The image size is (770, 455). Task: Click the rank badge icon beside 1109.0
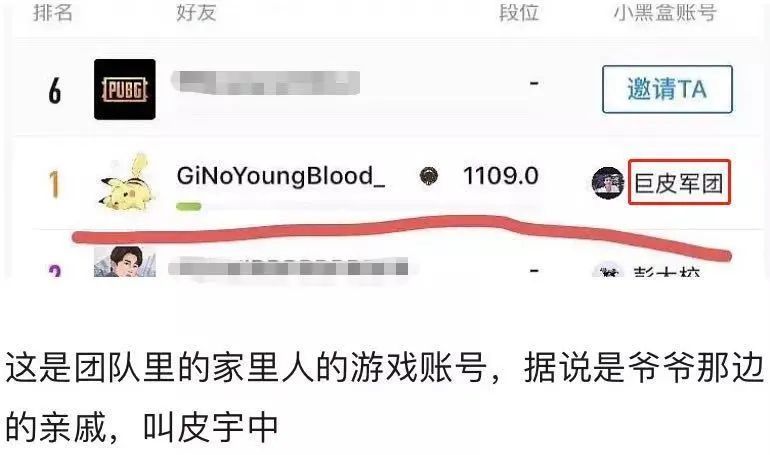[x=429, y=176]
